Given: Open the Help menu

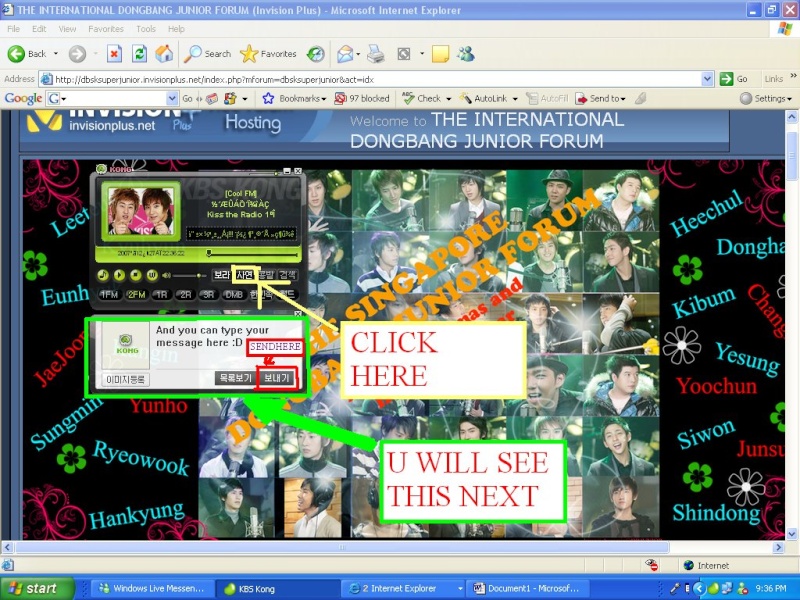Looking at the screenshot, I should point(176,29).
